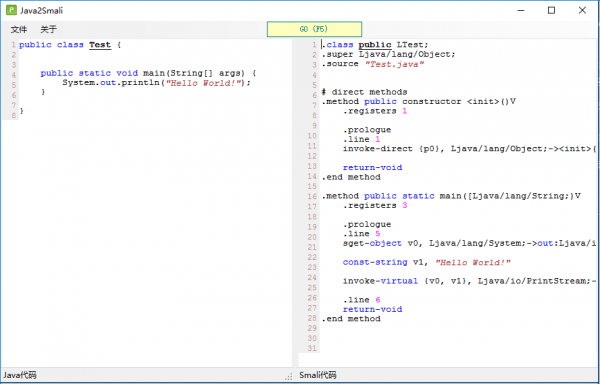Click the '.method public constructor <init>()V' line
The height and width of the screenshot is (384, 600).
pos(419,101)
